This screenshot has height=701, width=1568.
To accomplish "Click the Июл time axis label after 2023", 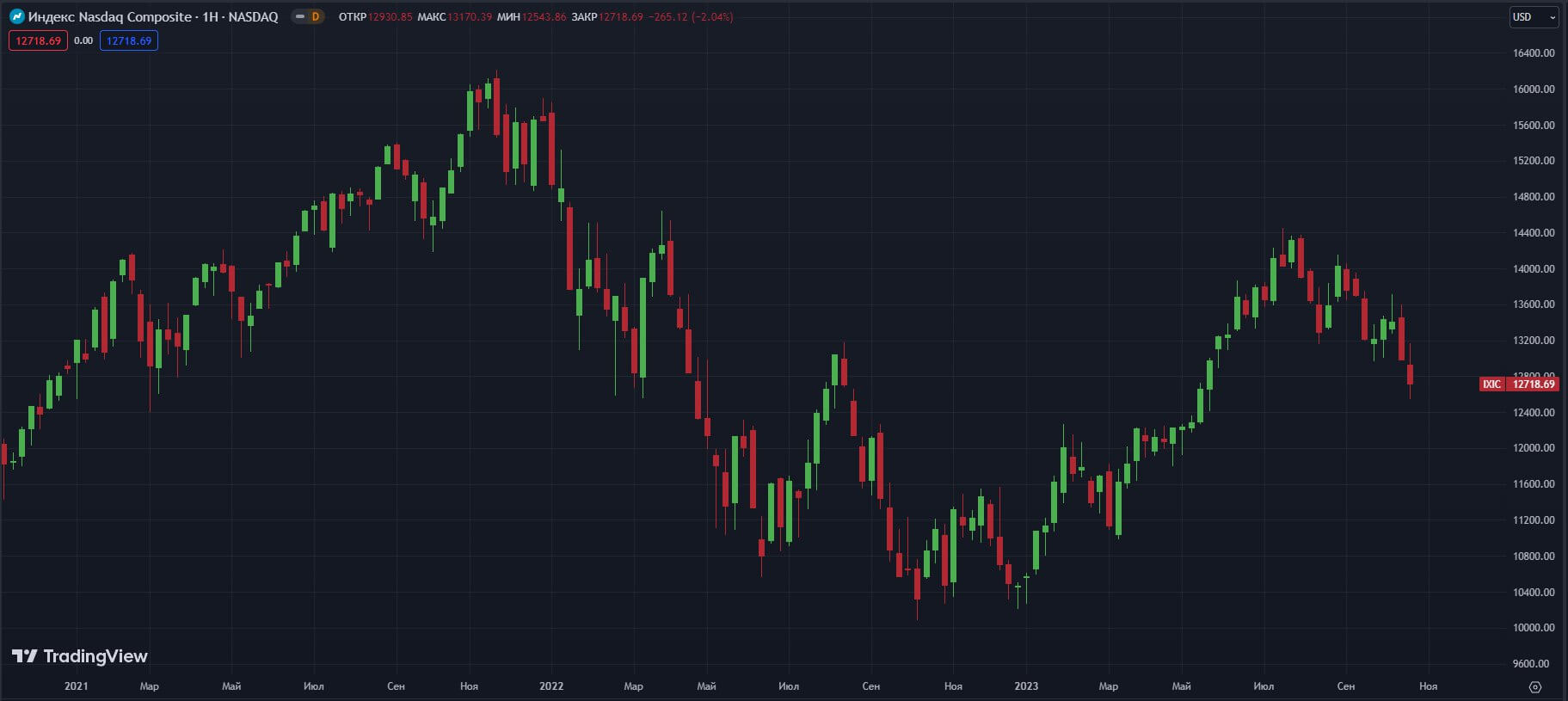I will coord(1264,686).
